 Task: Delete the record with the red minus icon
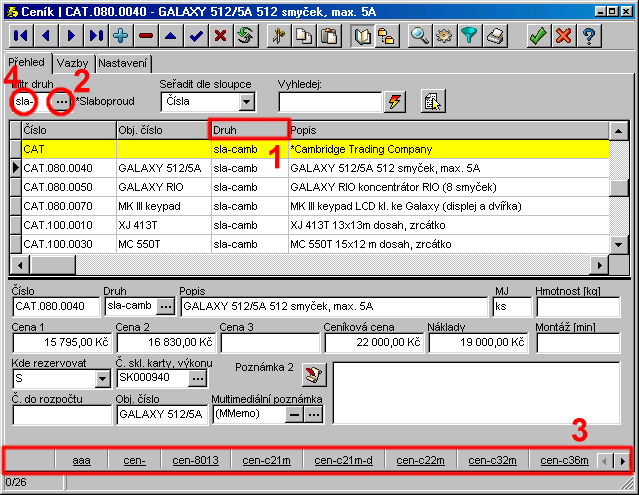tap(146, 35)
